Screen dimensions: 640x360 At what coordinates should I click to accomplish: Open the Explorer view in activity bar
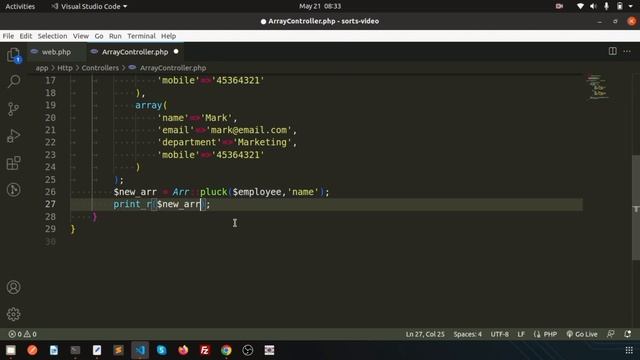(13, 55)
